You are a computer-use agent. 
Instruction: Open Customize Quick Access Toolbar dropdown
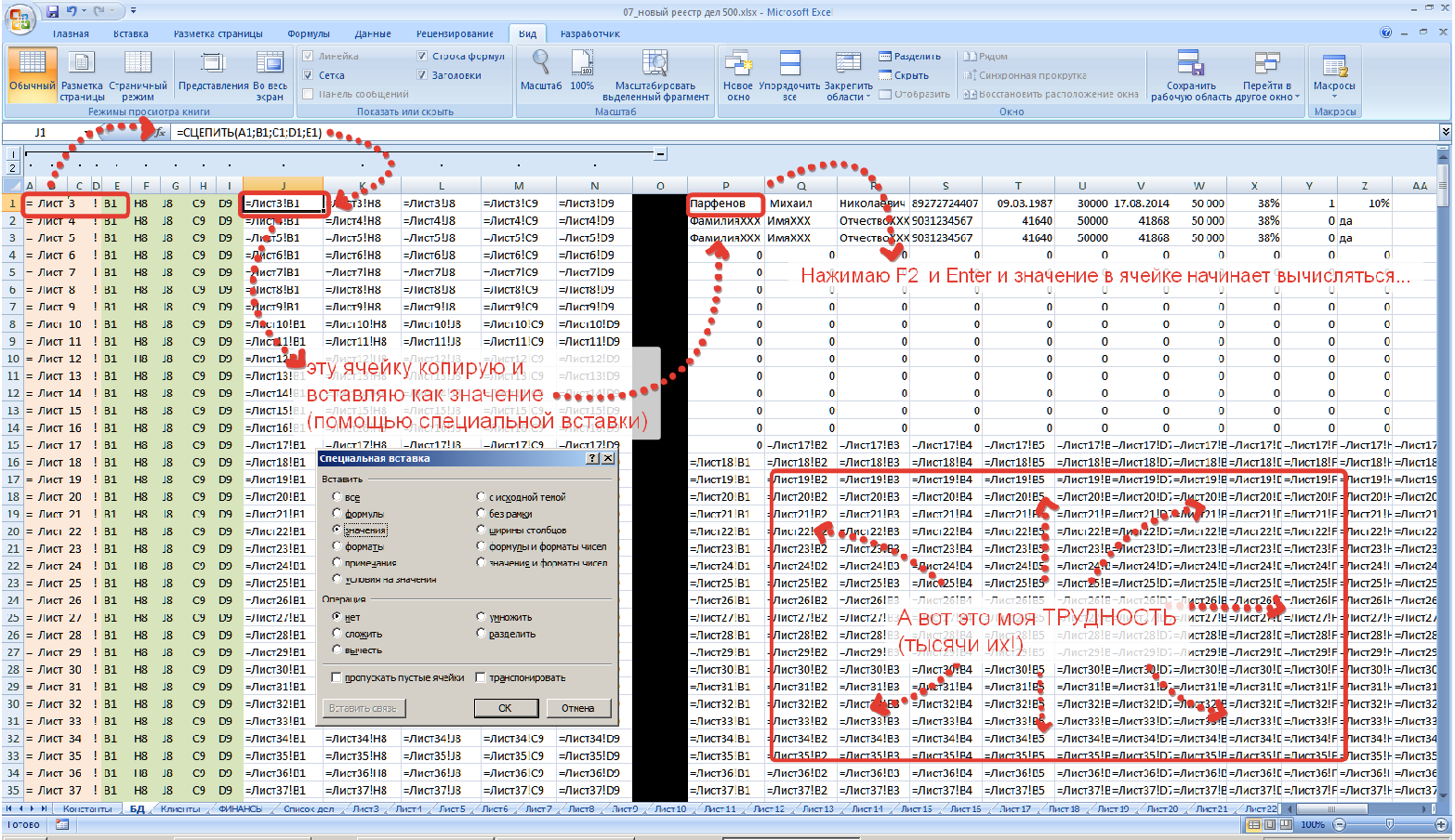coord(133,11)
